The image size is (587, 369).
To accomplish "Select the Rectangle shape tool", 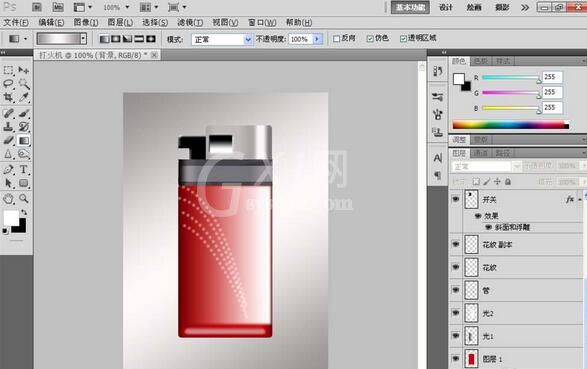I will [24, 183].
